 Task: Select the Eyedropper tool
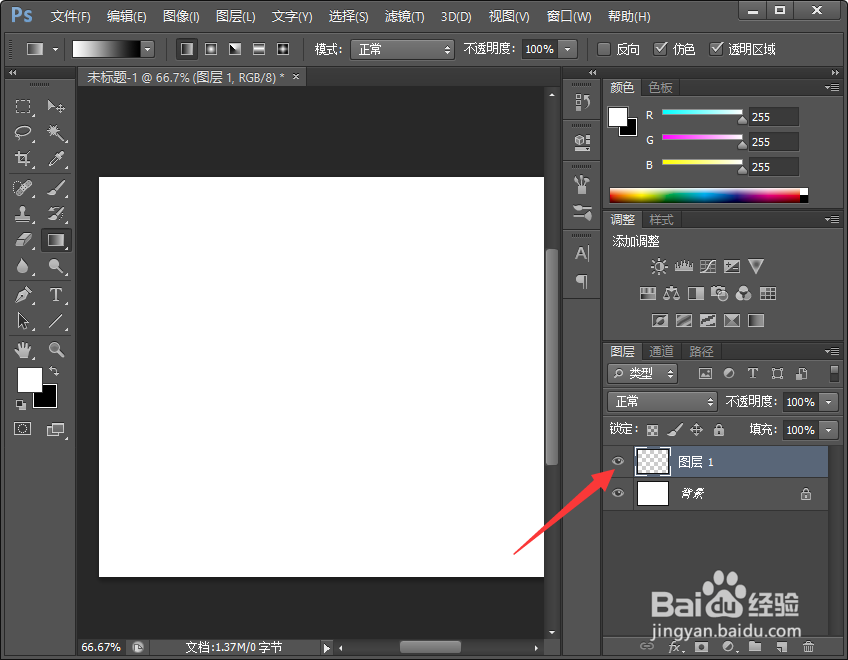[56, 158]
